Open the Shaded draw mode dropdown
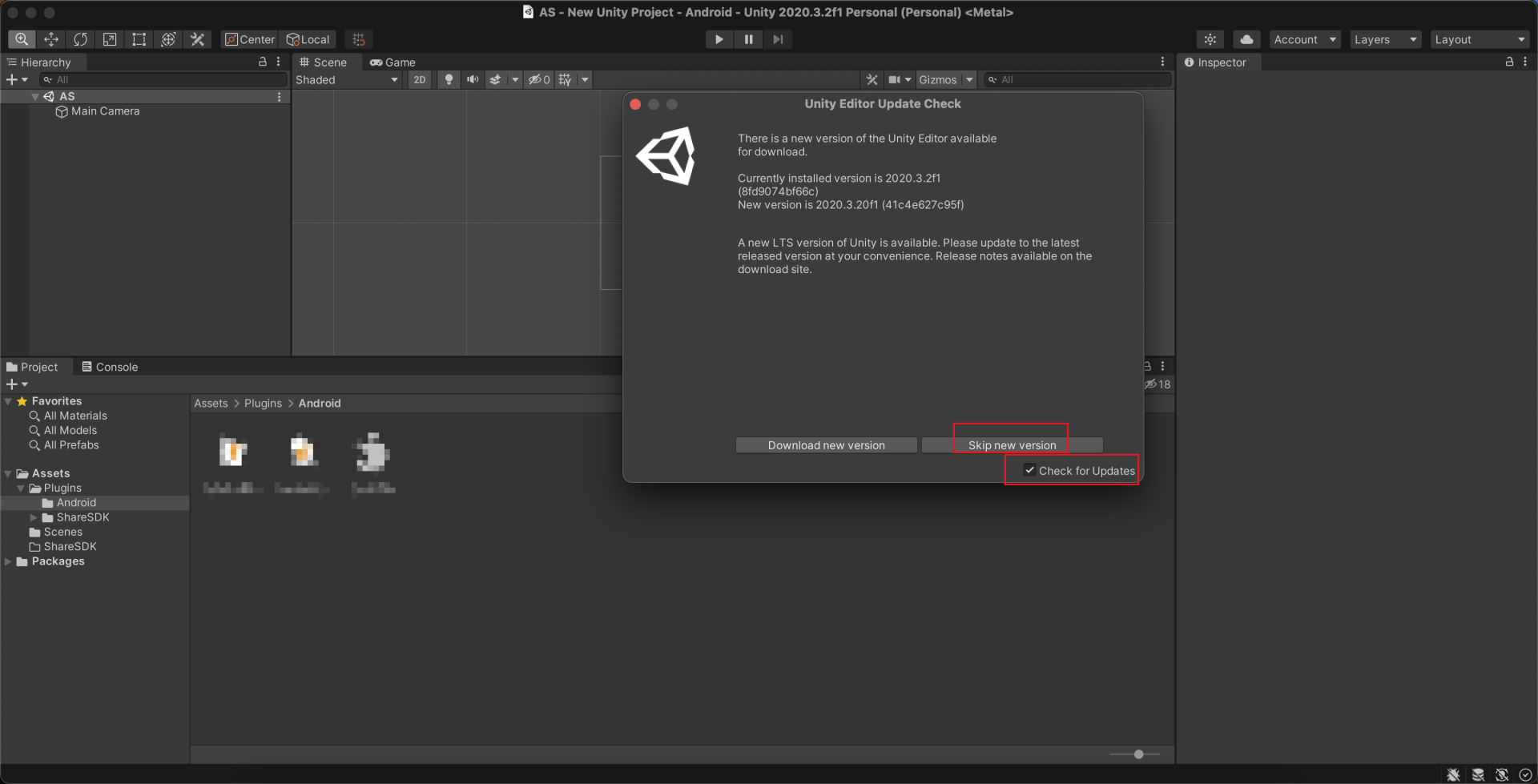This screenshot has height=784, width=1538. pos(347,79)
